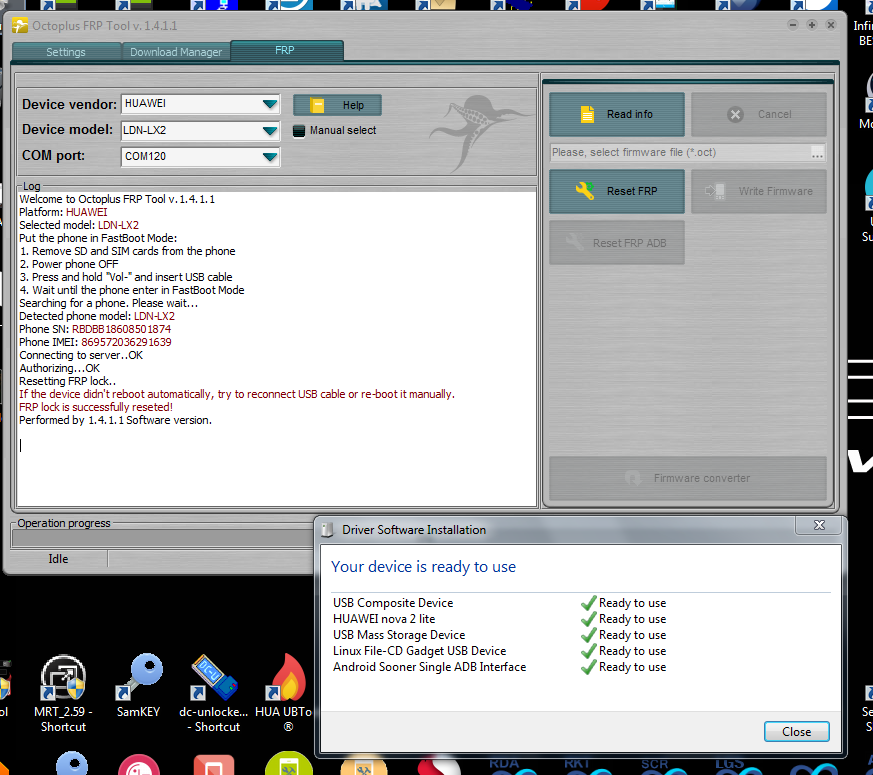
Task: Click the Octoplus FRP Tool title icon
Action: pyautogui.click(x=19, y=26)
